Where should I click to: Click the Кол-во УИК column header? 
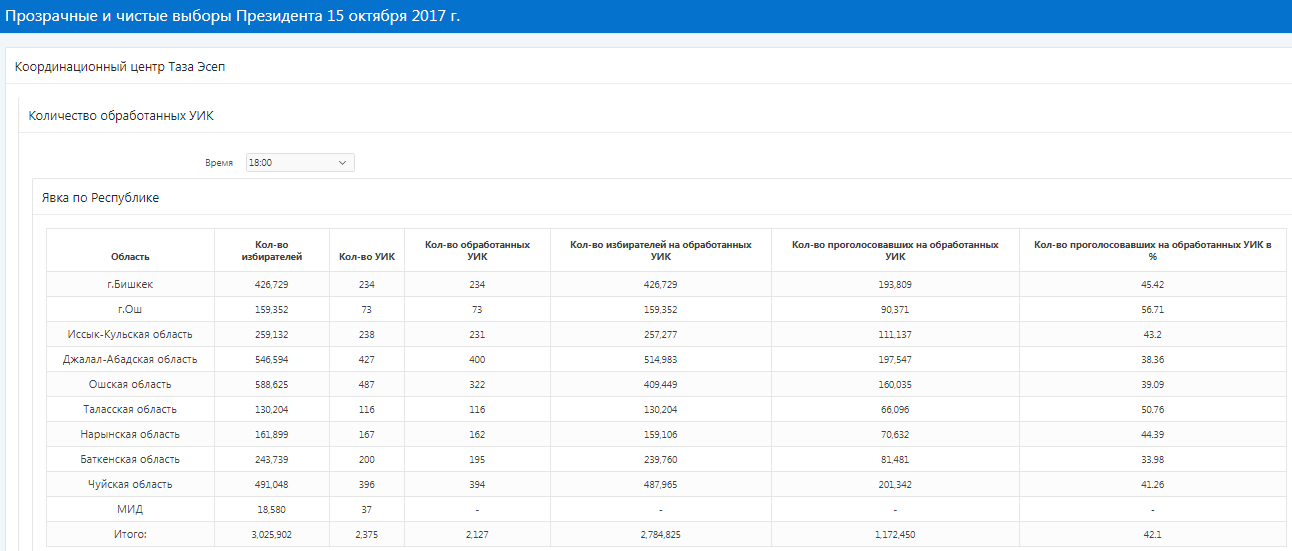366,257
